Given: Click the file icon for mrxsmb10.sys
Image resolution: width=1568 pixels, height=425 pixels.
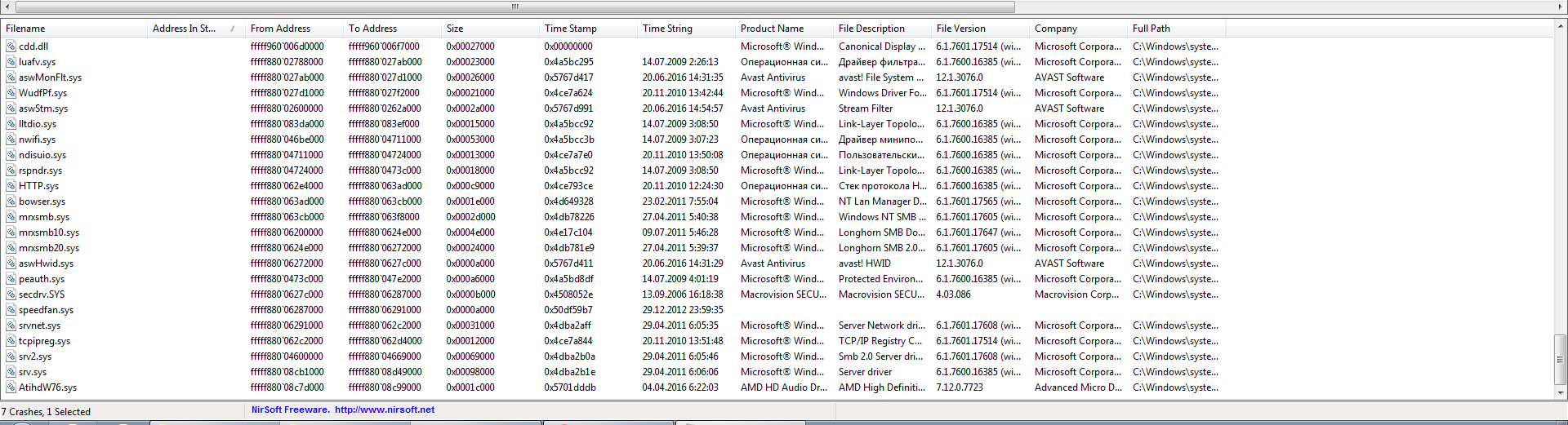Looking at the screenshot, I should pyautogui.click(x=11, y=232).
